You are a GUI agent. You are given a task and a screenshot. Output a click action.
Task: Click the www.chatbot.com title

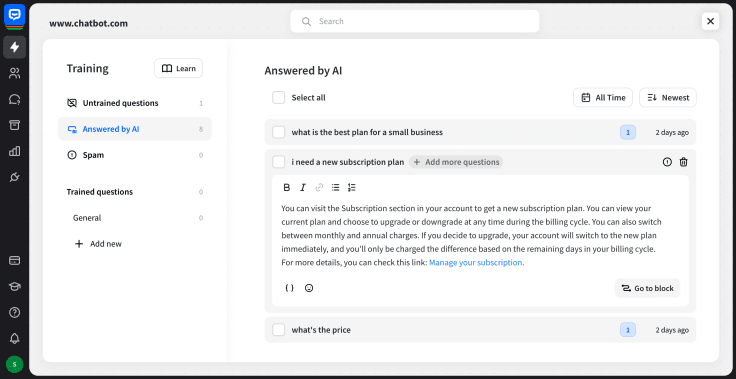point(88,23)
